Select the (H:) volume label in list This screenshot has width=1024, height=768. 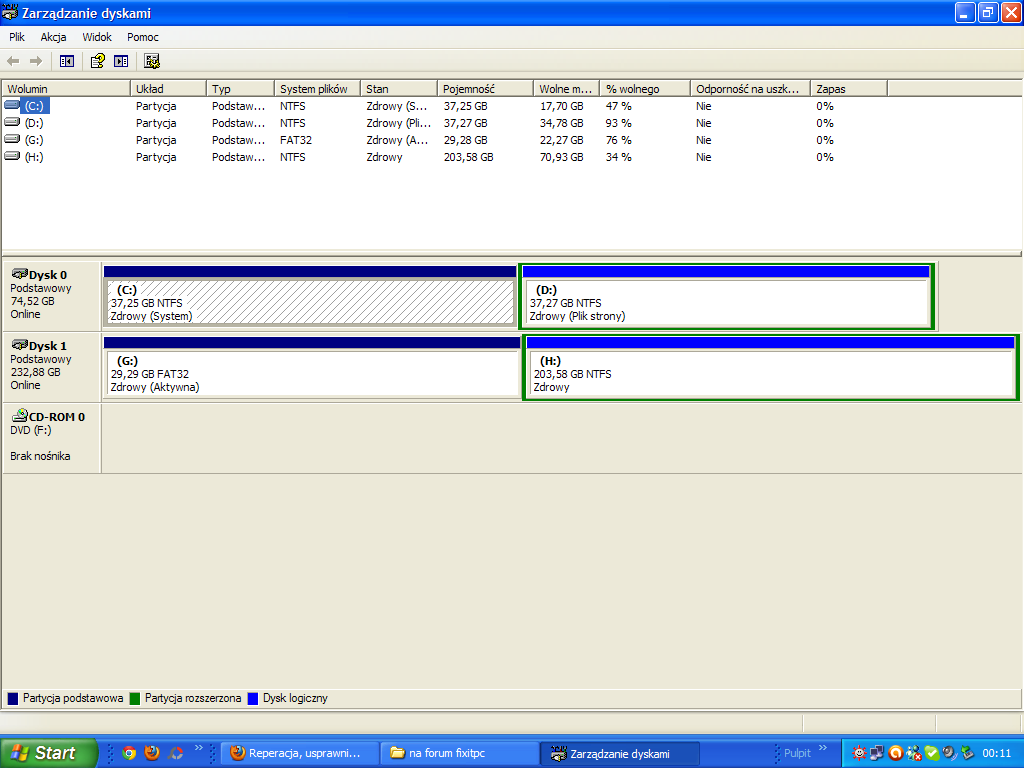(x=34, y=157)
